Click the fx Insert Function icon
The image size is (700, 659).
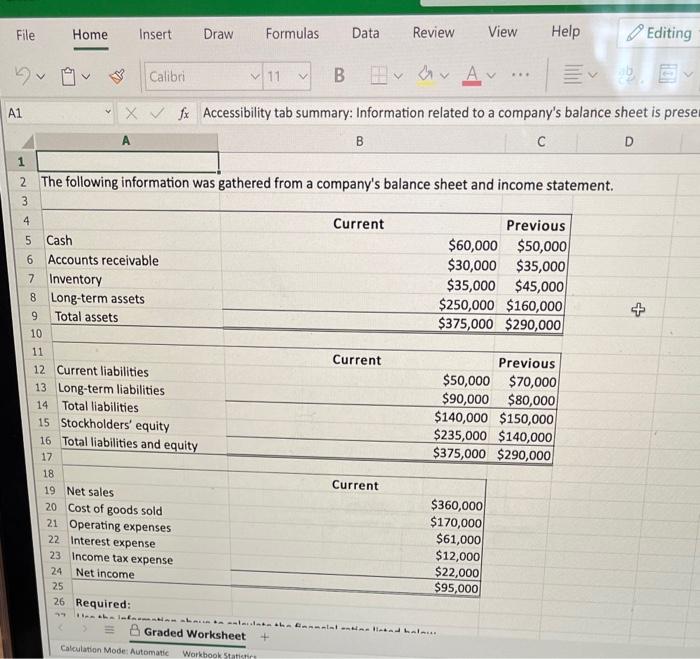[183, 114]
